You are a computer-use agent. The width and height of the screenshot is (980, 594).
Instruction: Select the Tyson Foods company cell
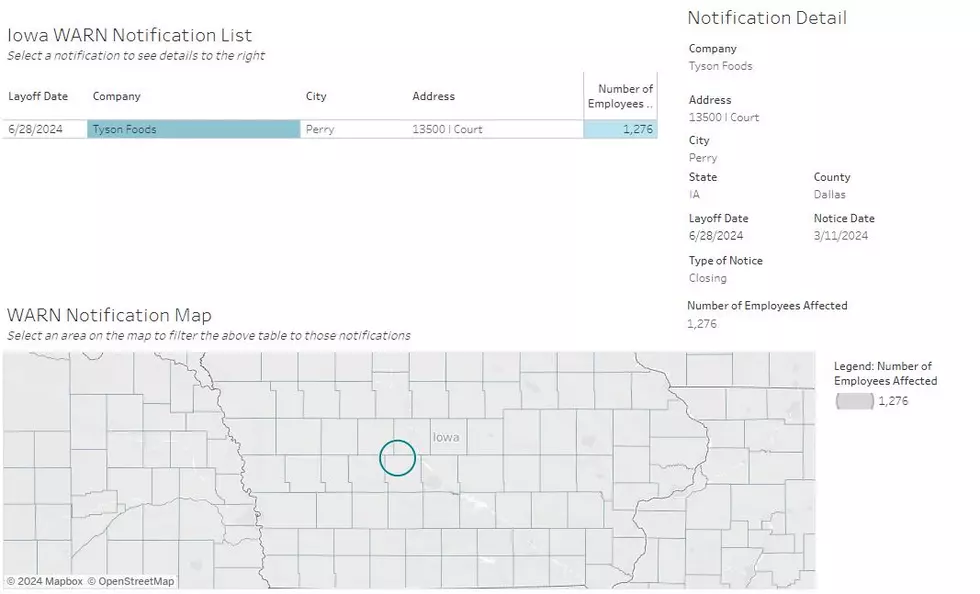point(193,129)
